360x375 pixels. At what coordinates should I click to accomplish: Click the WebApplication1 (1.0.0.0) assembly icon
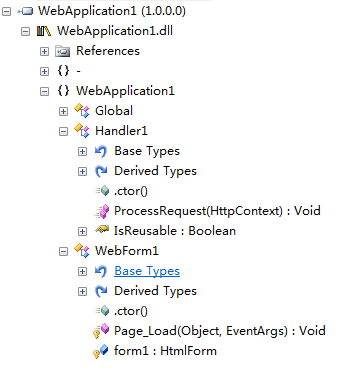coord(25,11)
